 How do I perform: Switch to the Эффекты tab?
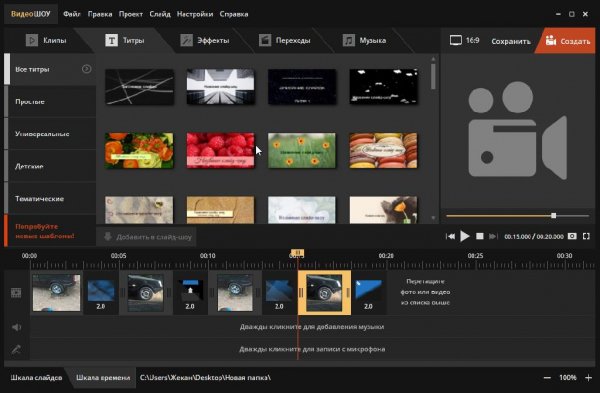205,40
